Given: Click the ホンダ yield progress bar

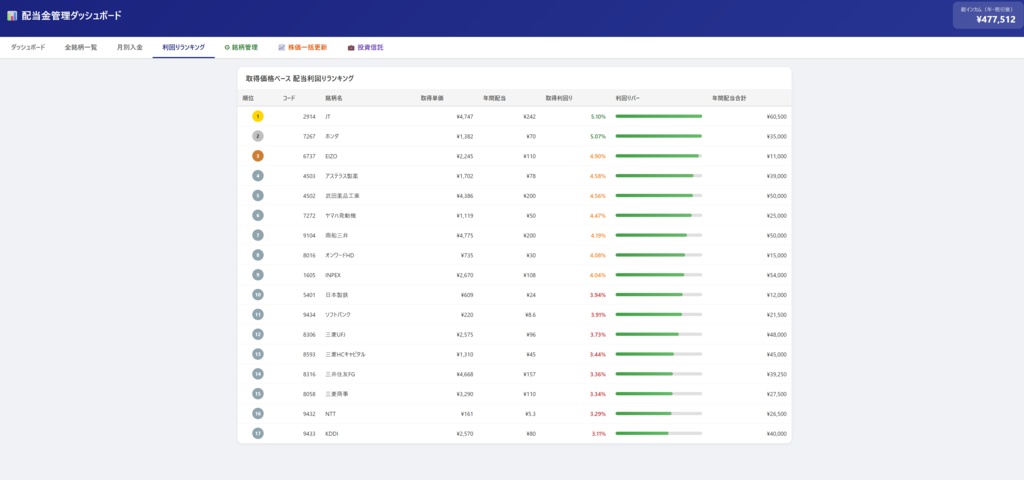Looking at the screenshot, I should point(658,136).
